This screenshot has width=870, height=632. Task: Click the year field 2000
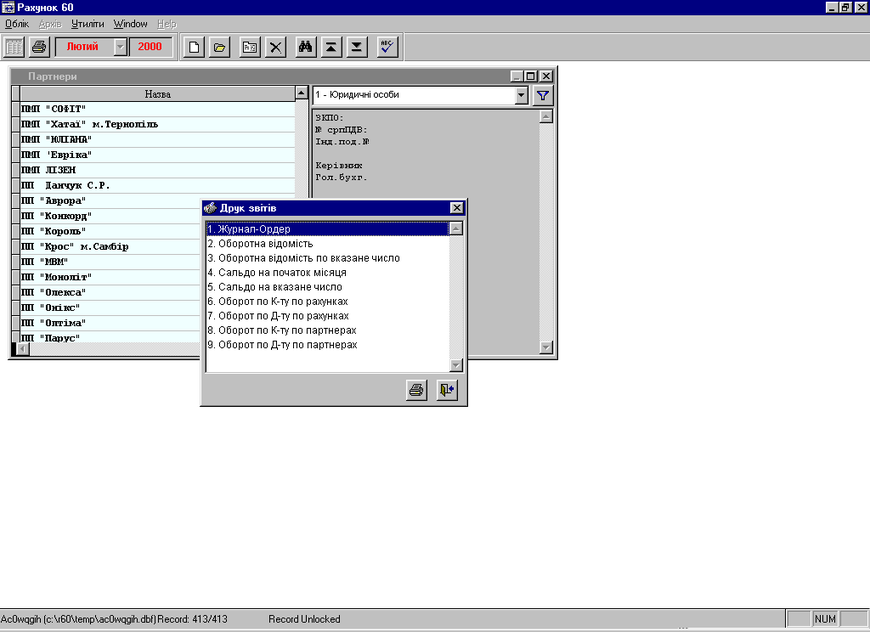pos(150,47)
